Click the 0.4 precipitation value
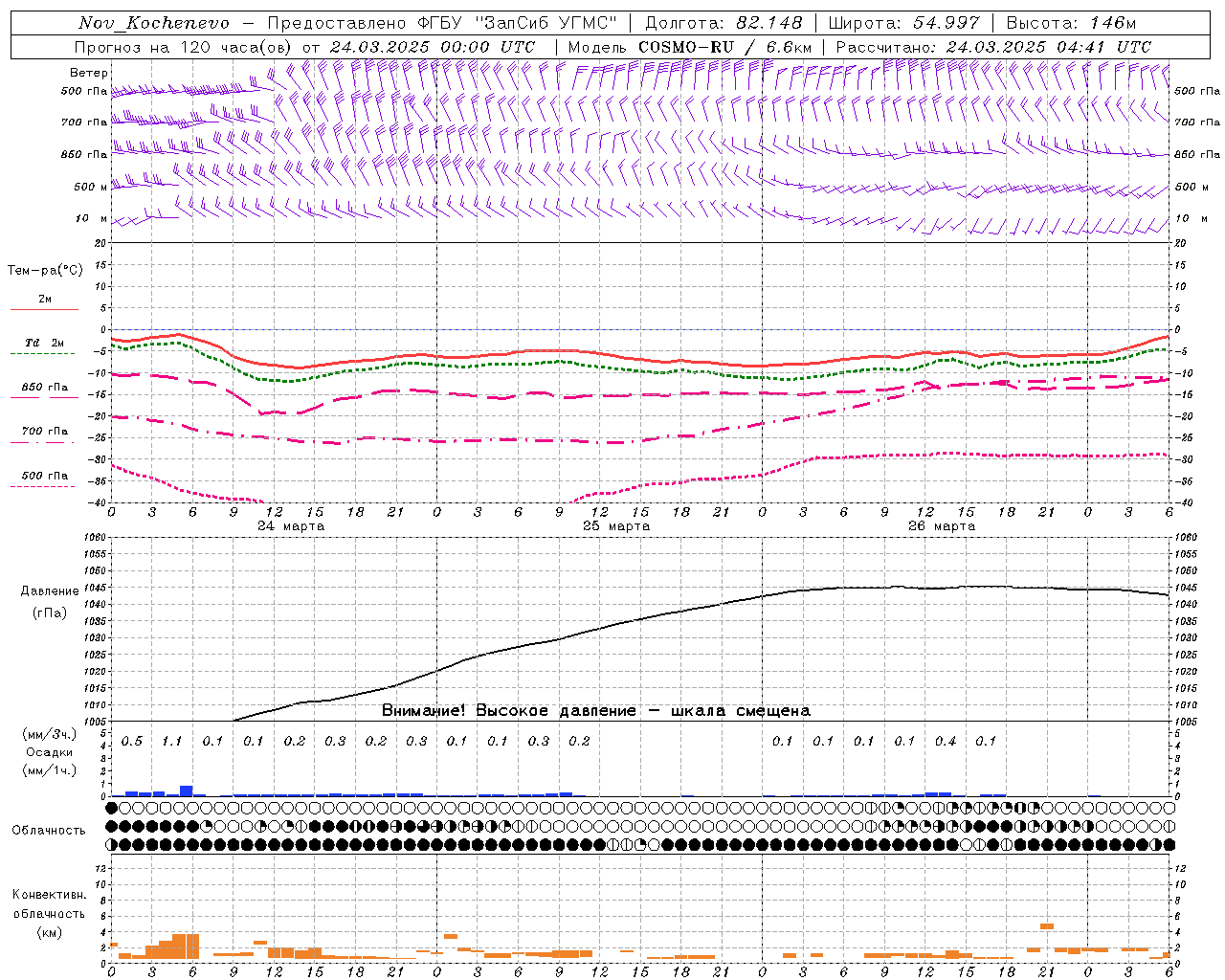The width and height of the screenshot is (1225, 980). (946, 742)
